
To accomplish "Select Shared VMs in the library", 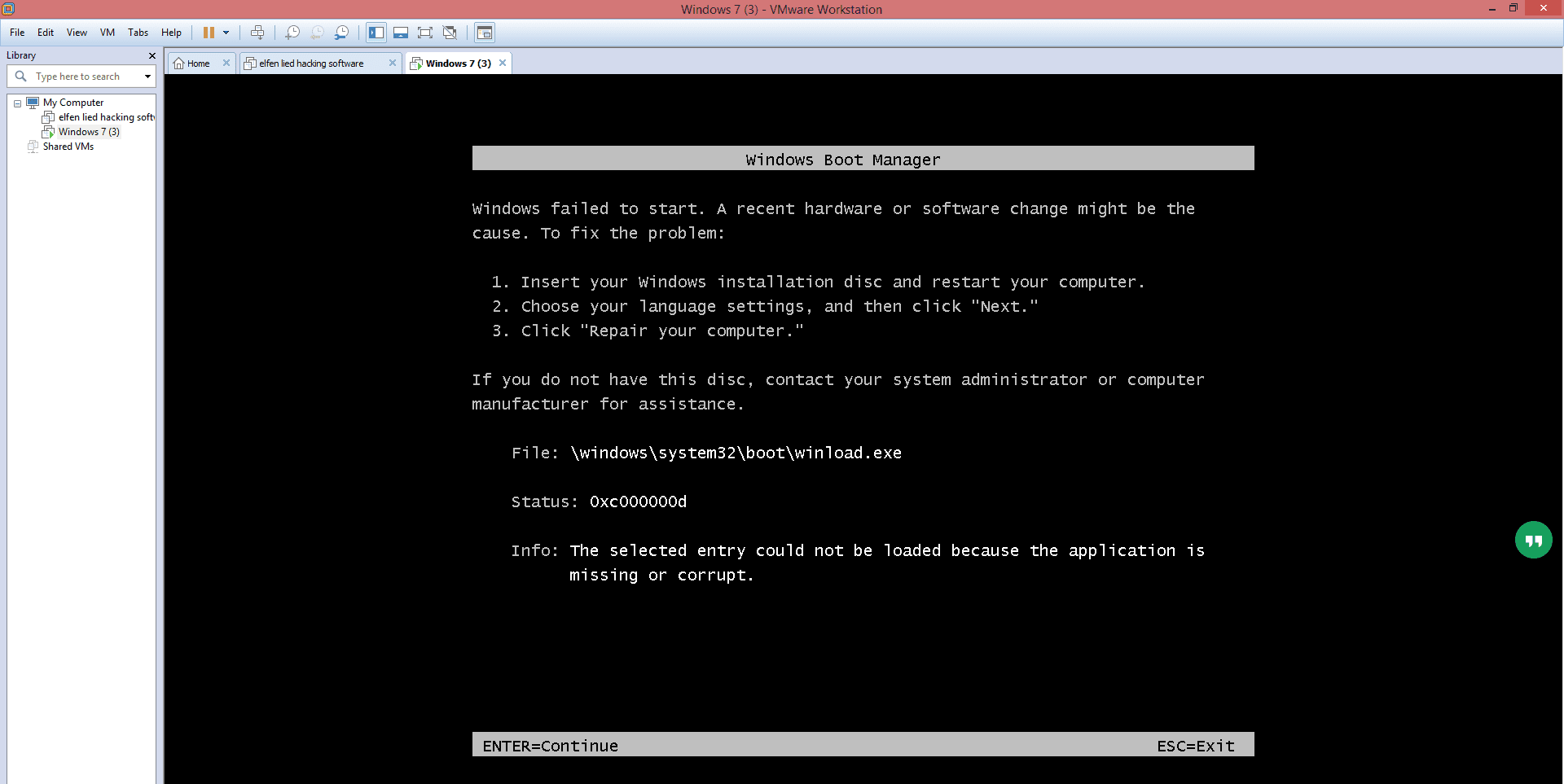I will pos(68,147).
